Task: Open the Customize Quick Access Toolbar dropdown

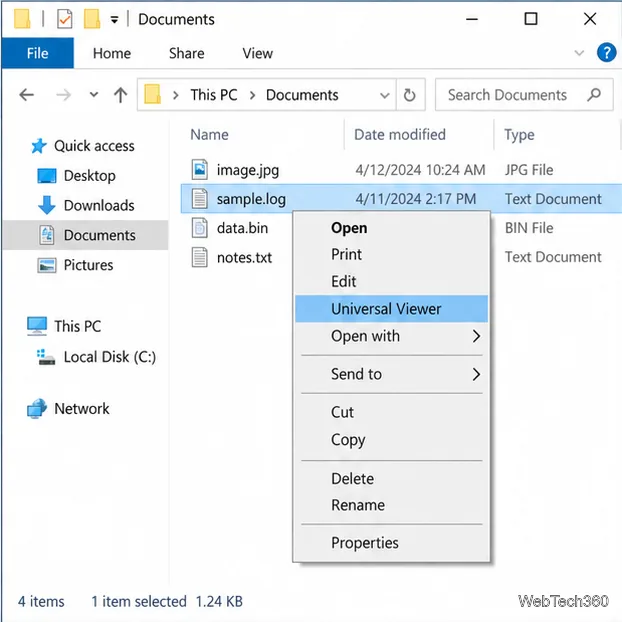Action: (114, 19)
